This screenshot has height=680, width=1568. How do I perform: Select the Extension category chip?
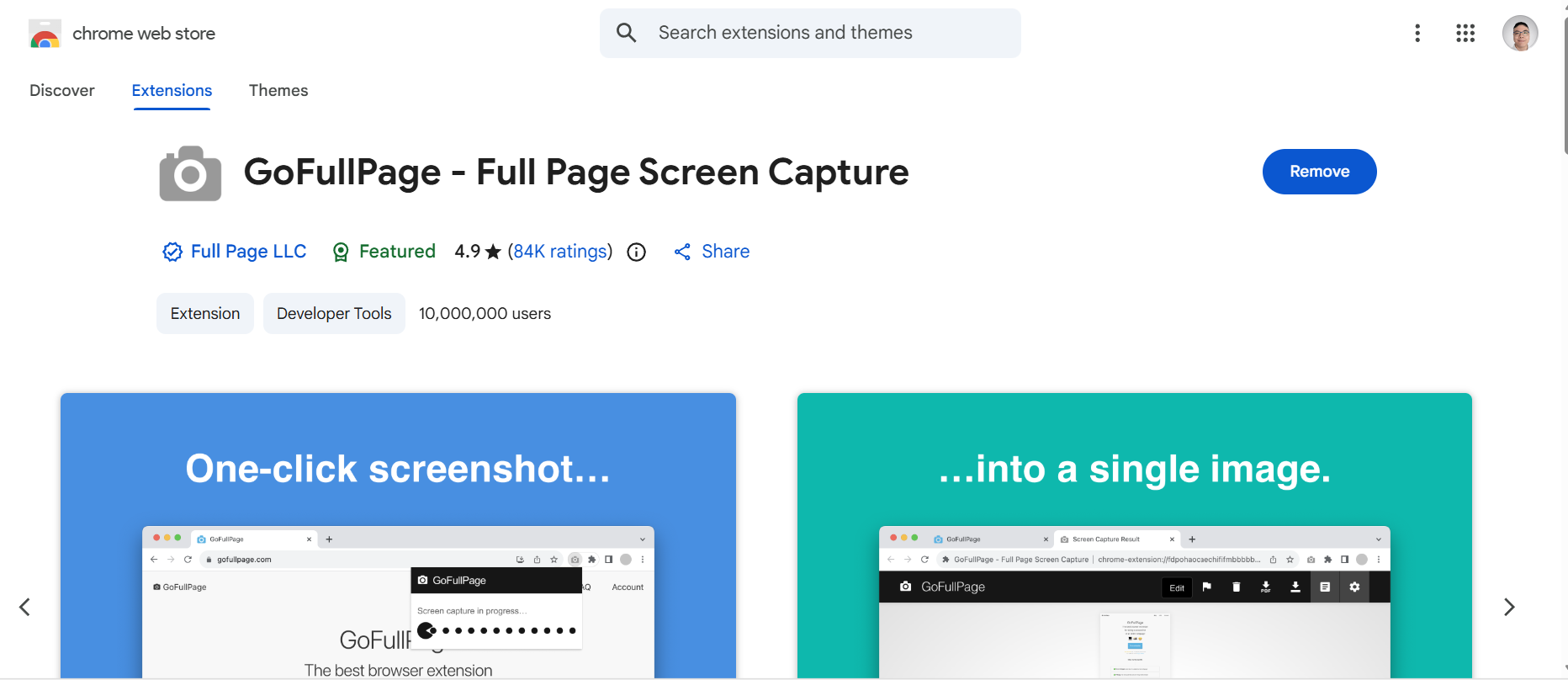tap(205, 313)
